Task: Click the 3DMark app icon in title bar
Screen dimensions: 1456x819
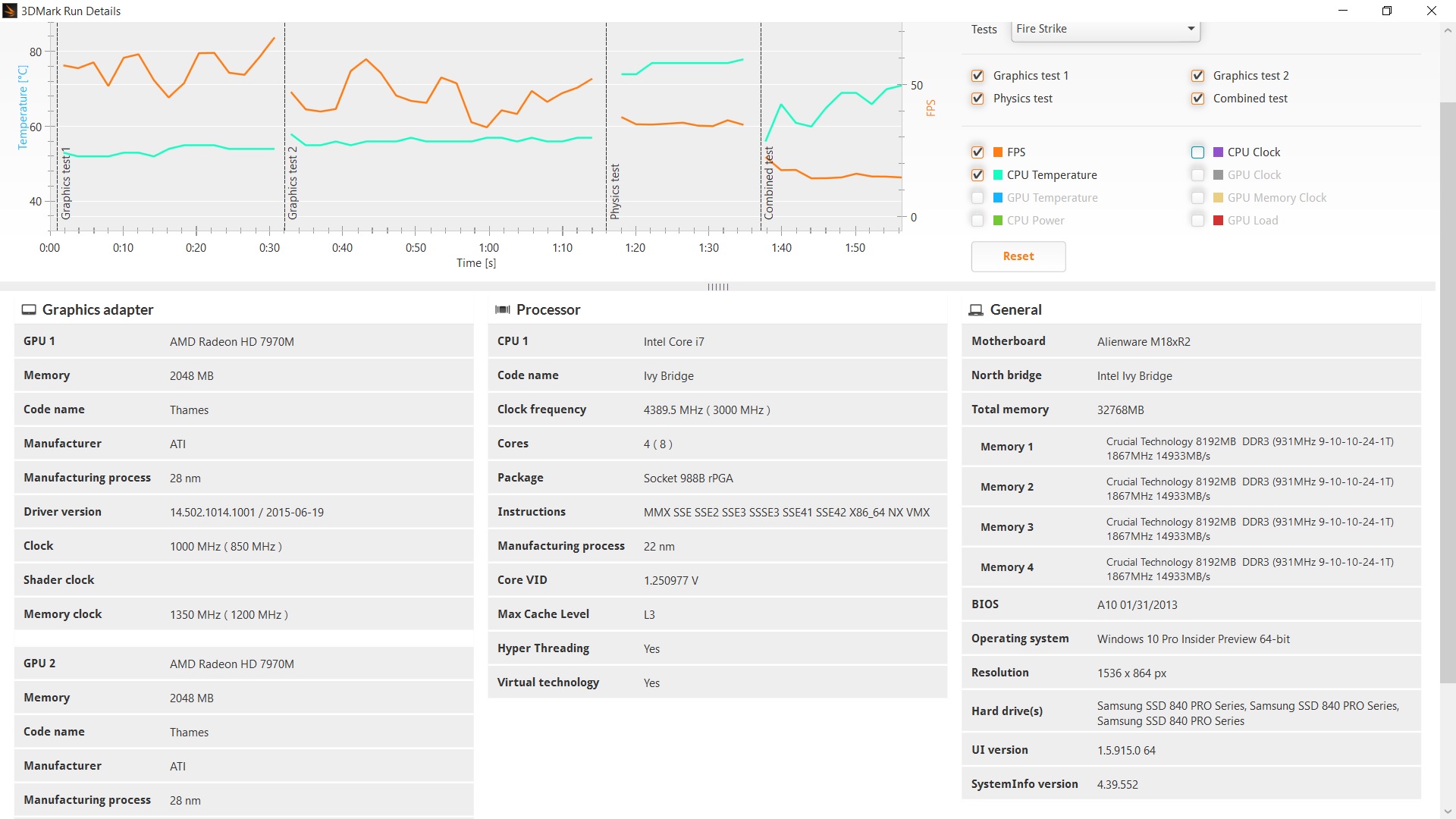Action: click(x=10, y=11)
